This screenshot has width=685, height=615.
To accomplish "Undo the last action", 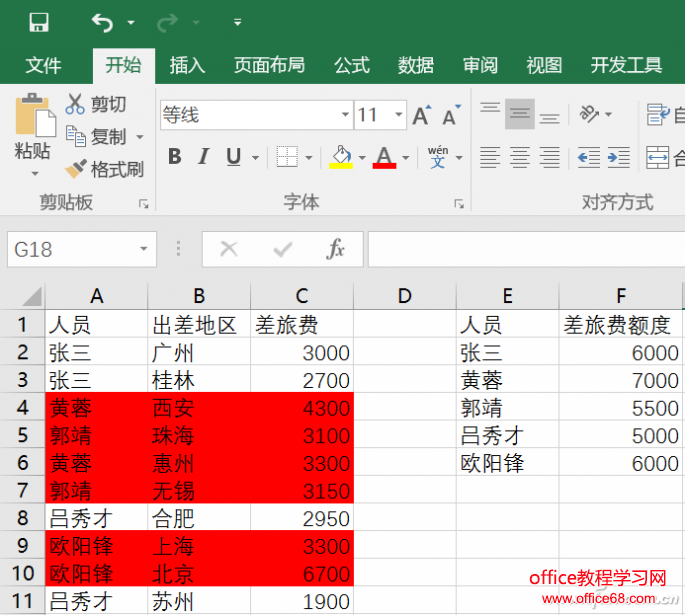I will (103, 22).
